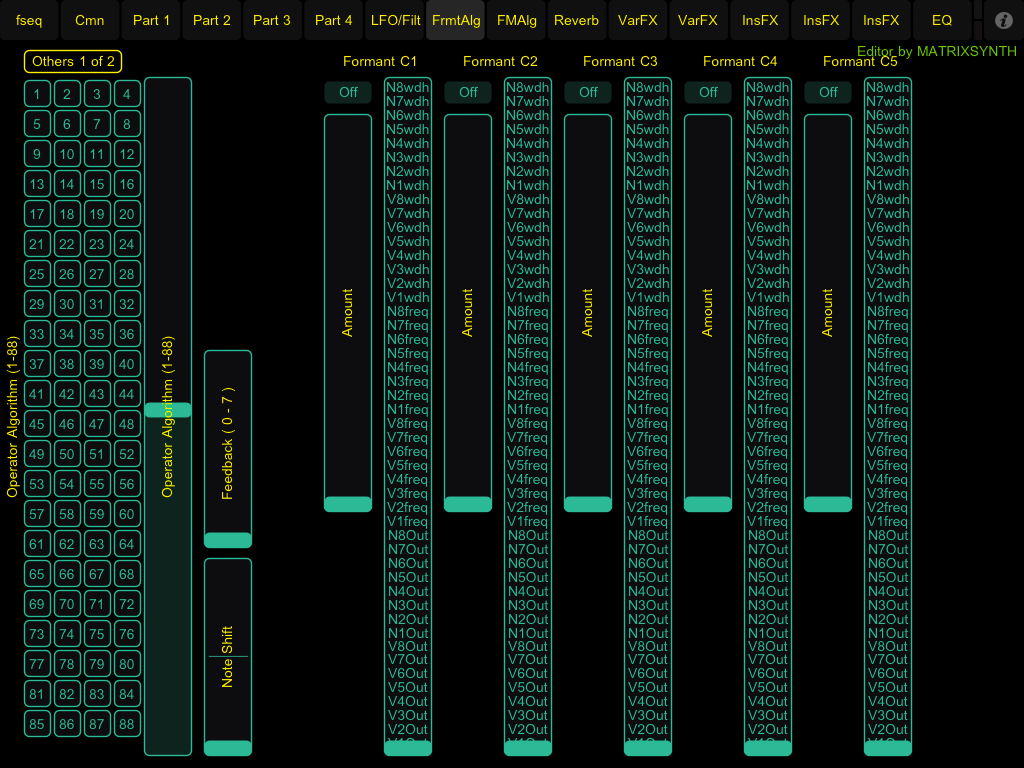Select algorithm number 27
Screen dimensions: 1024x768
[x=97, y=275]
